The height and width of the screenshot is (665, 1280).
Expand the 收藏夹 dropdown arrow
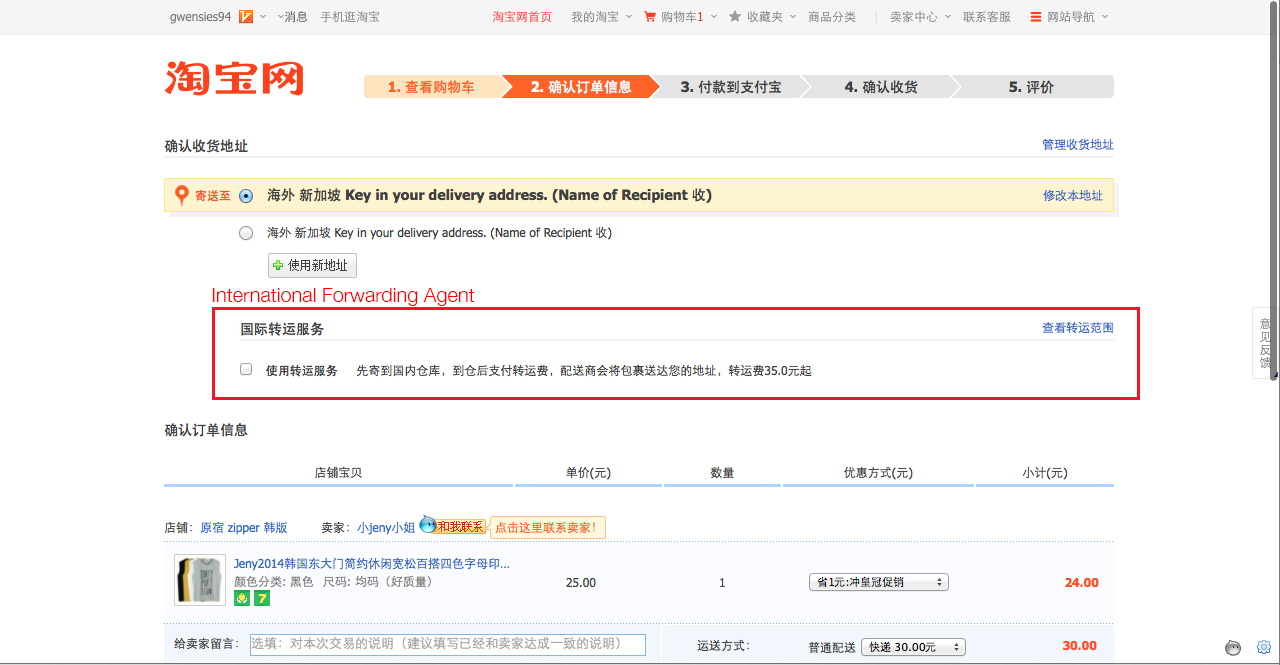point(793,16)
